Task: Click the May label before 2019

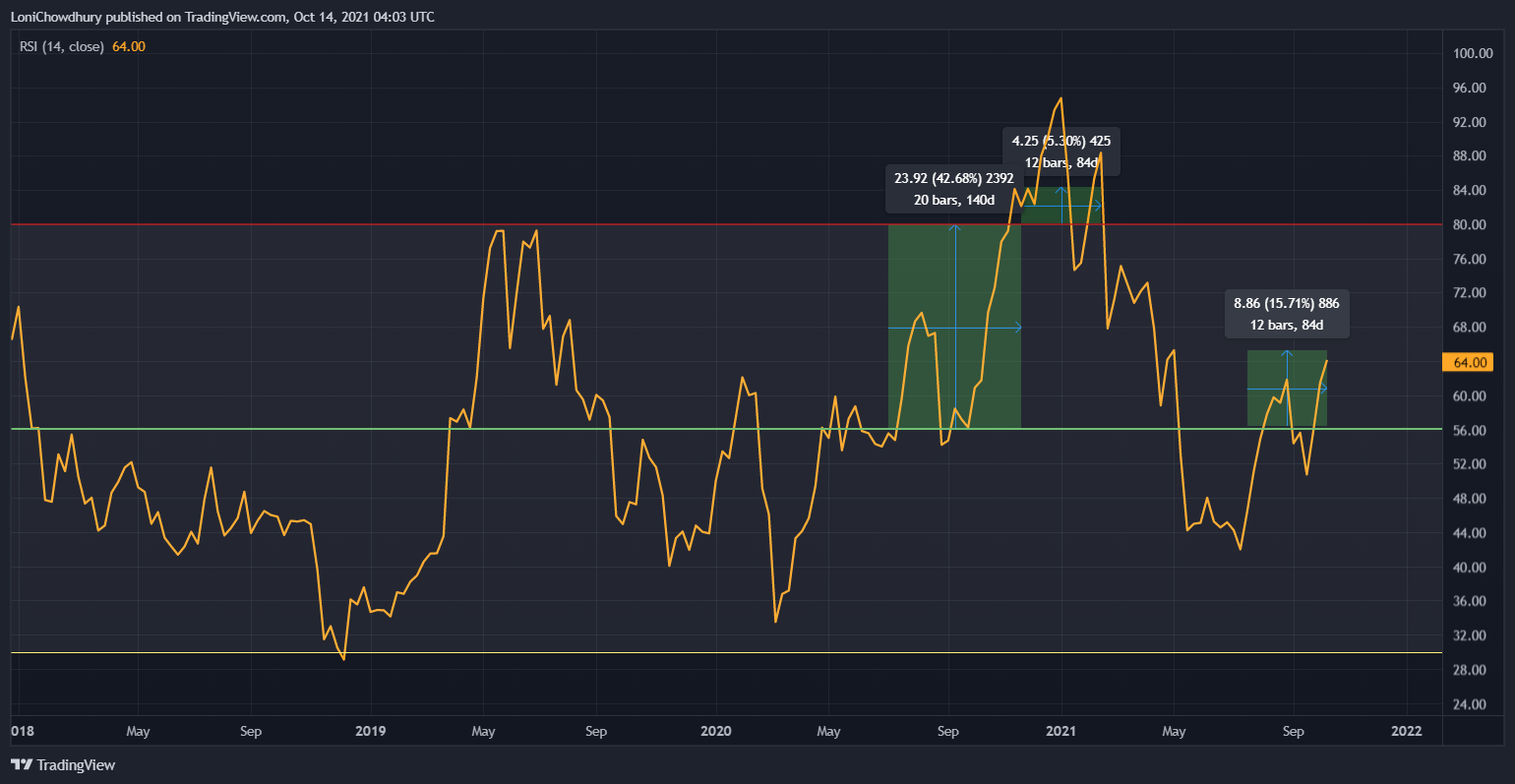Action: (138, 731)
